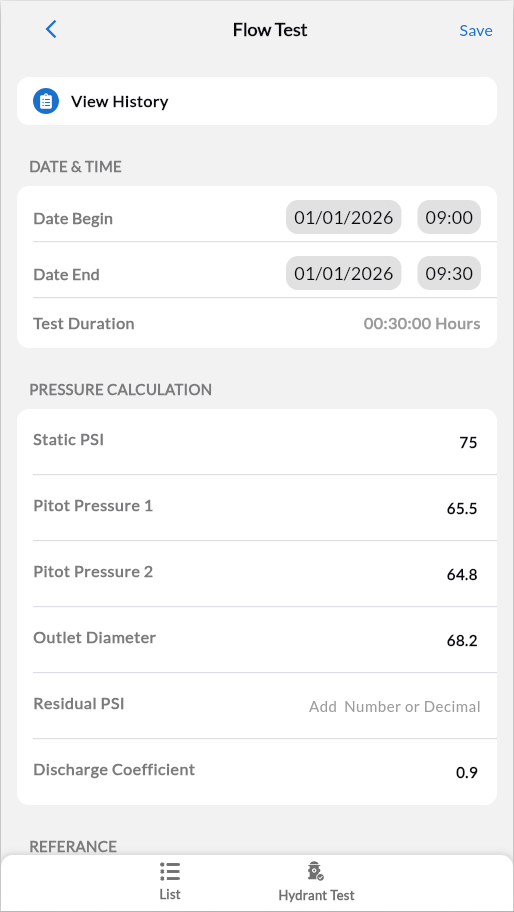Screen dimensions: 514x912
Task: Select the List tab label
Action: tap(170, 894)
